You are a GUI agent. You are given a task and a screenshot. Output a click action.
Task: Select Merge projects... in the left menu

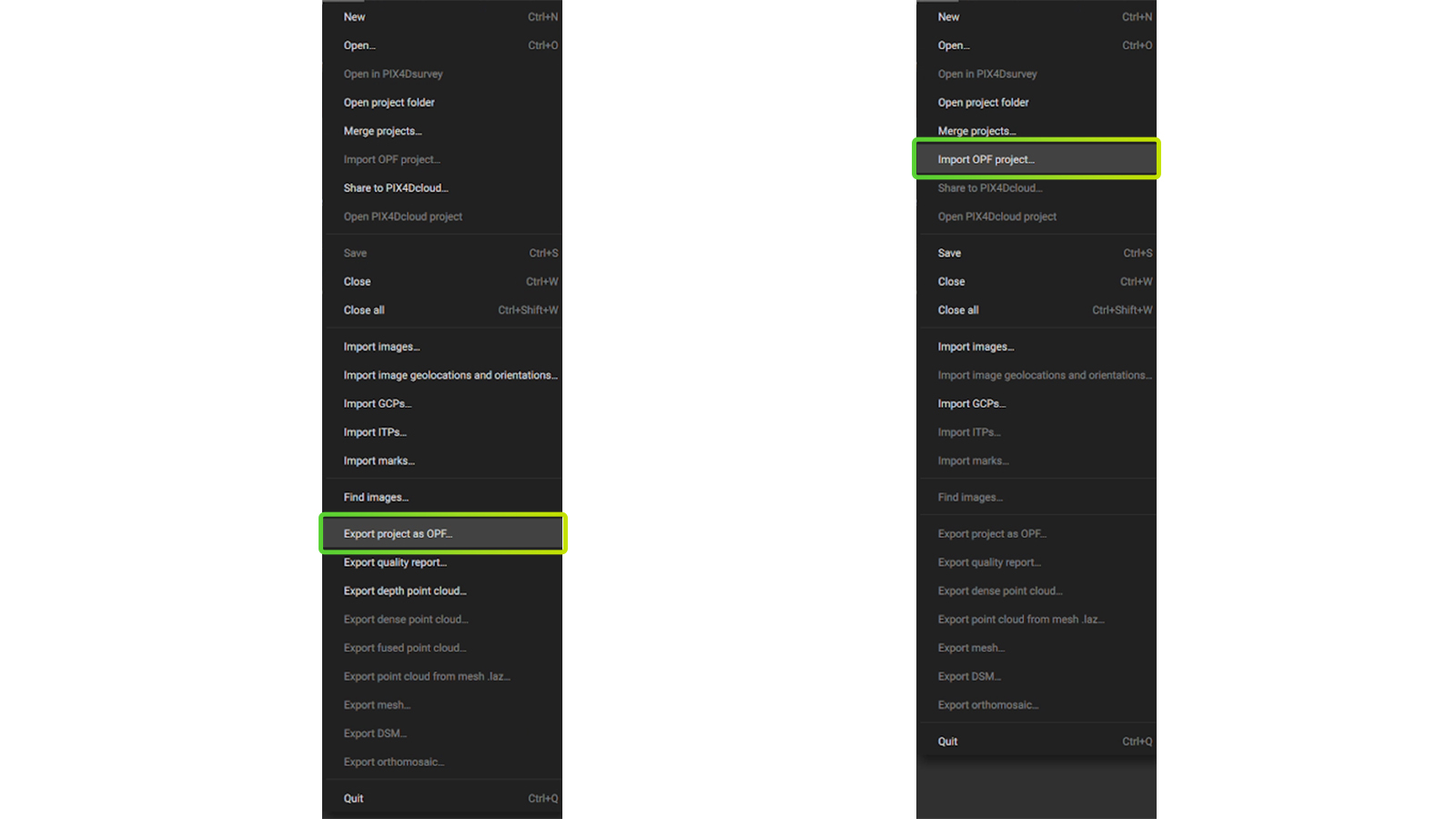click(x=442, y=131)
